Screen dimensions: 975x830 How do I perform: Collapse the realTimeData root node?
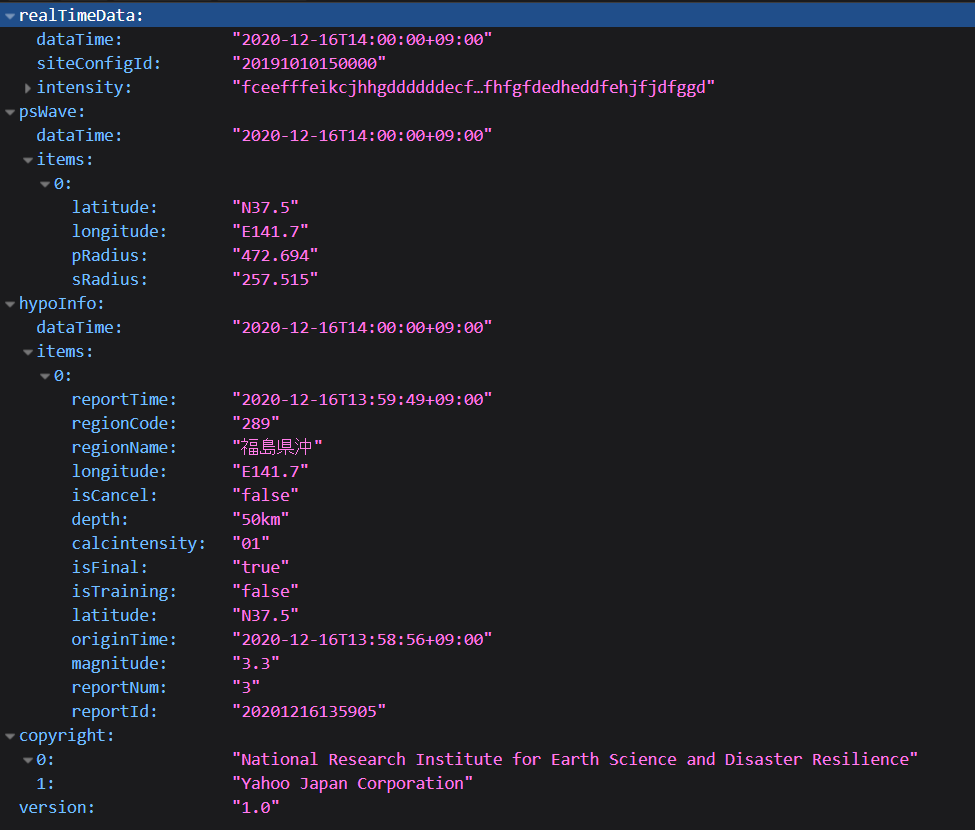pos(9,15)
